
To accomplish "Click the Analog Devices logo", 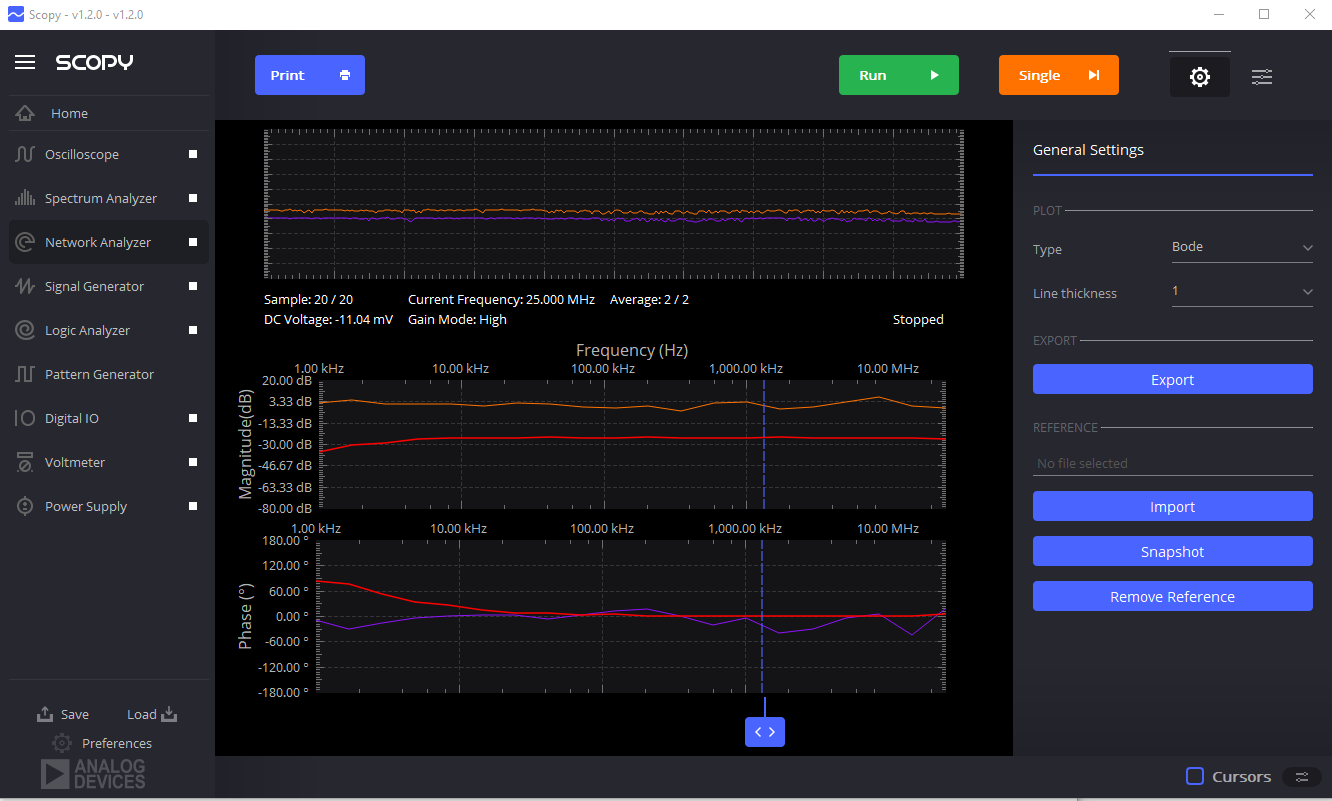I will [93, 773].
